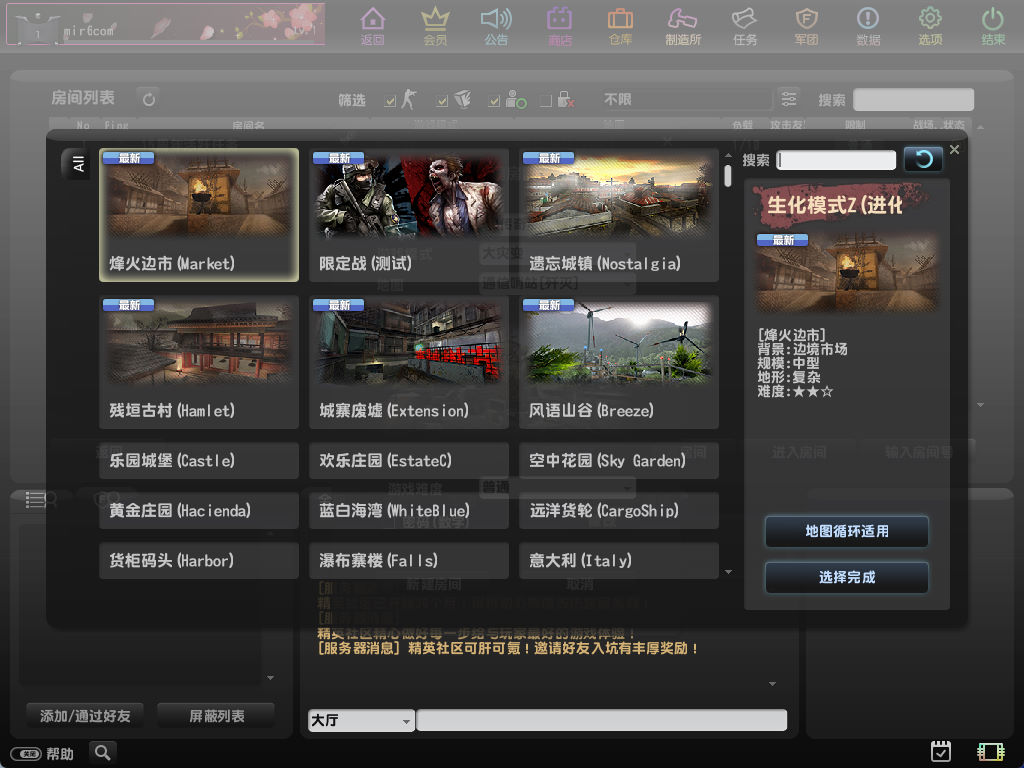Image resolution: width=1024 pixels, height=768 pixels.
Task: Click friends list scroll down arrow
Action: coord(270,678)
